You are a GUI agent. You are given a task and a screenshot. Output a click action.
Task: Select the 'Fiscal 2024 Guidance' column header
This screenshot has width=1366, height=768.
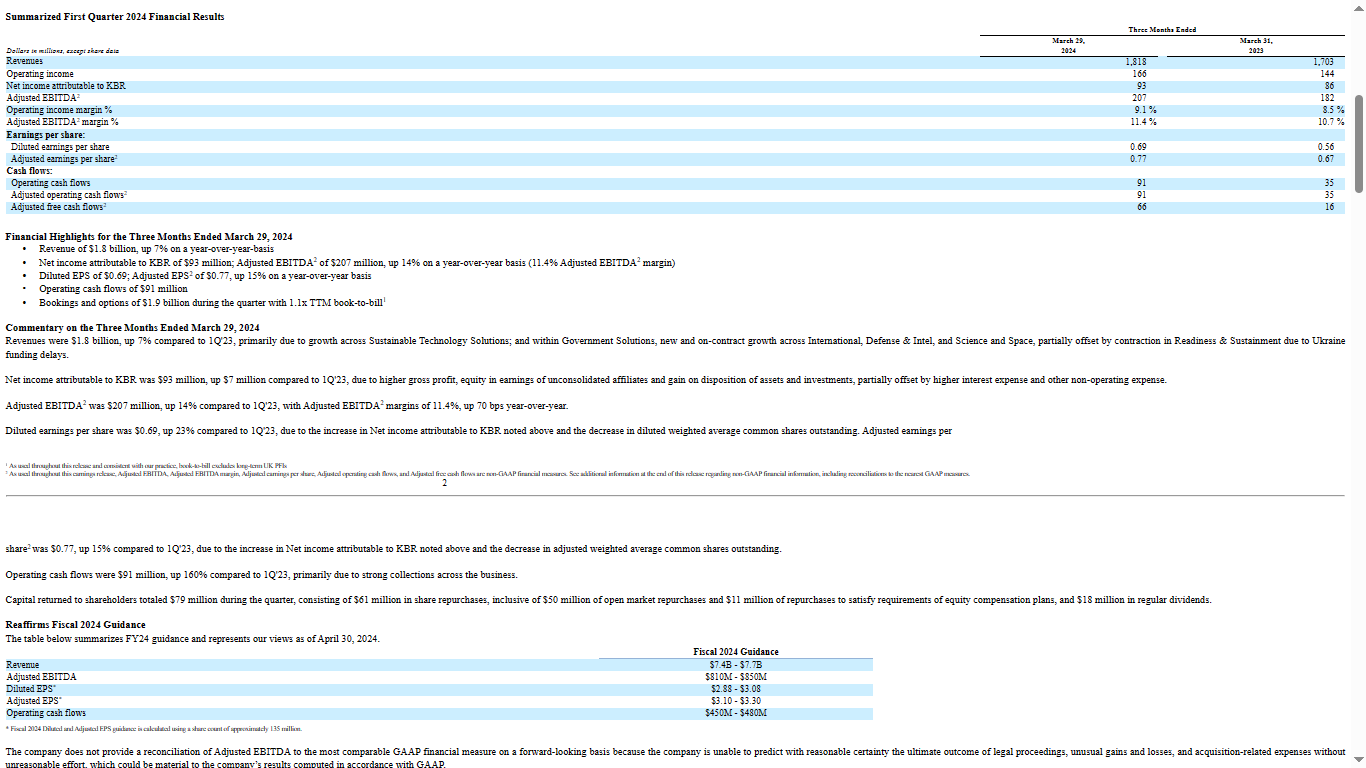point(736,652)
